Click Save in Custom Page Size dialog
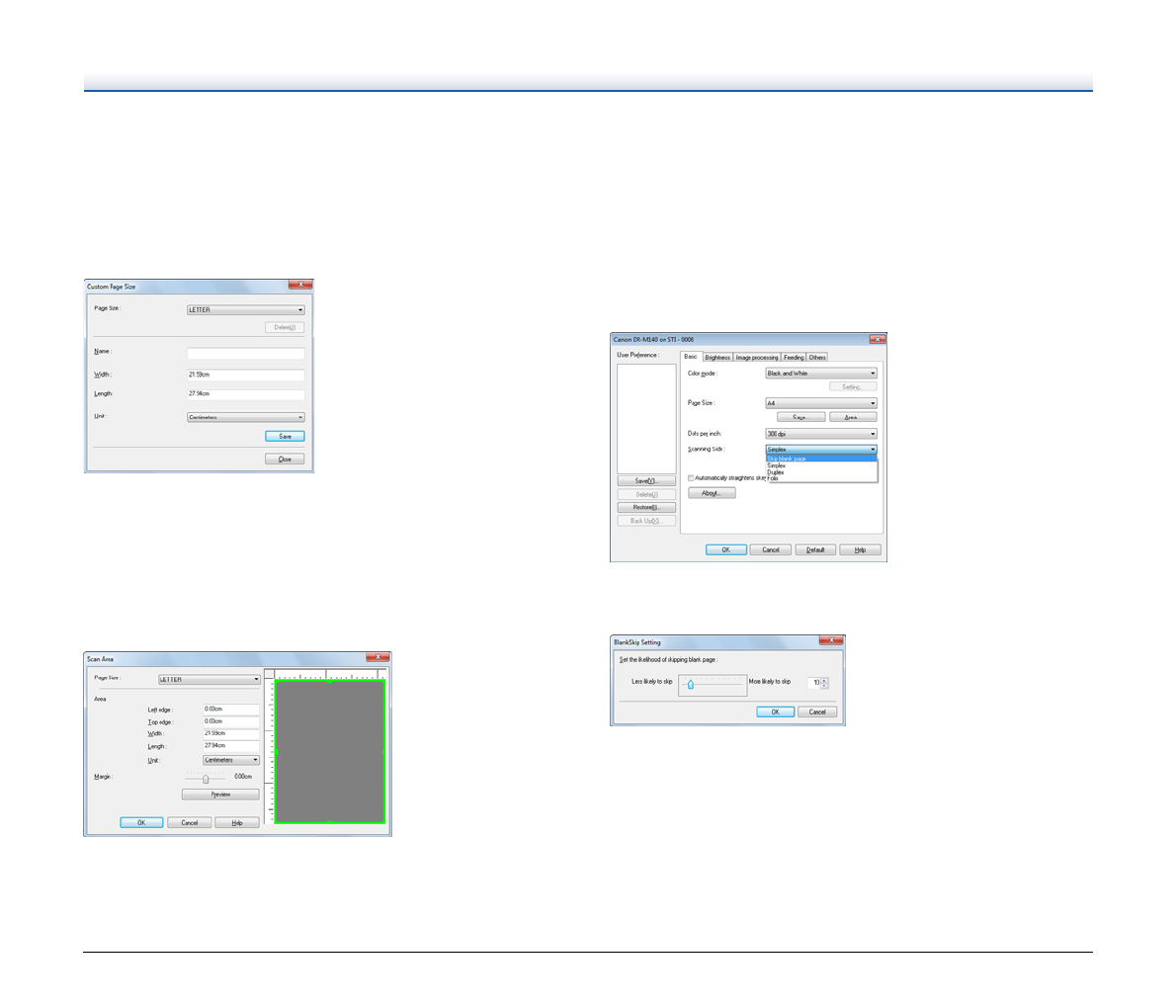 coord(285,436)
